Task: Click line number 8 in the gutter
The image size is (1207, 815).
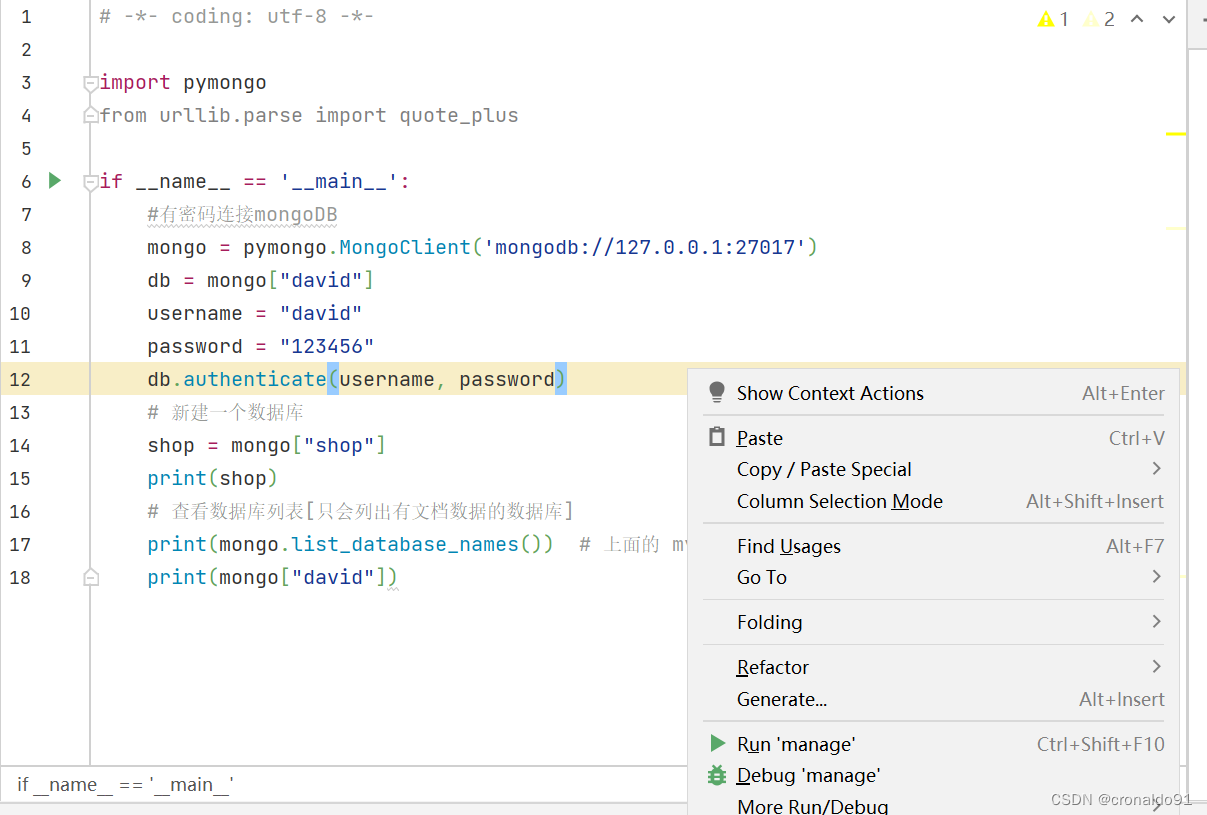Action: coord(25,247)
